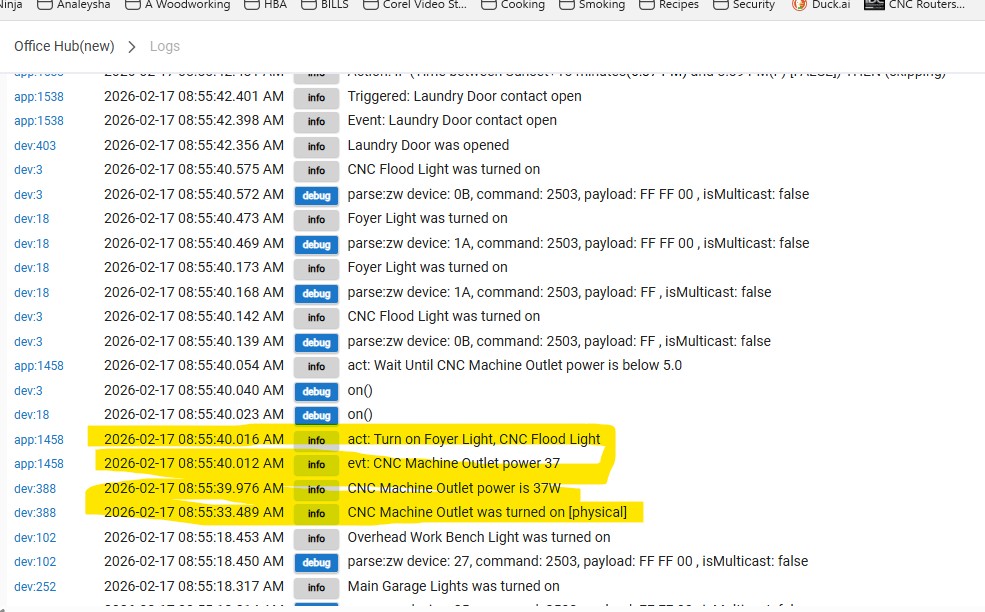Click debug badge on dev:3 on() row
Image resolution: width=985 pixels, height=612 pixels.
(316, 391)
